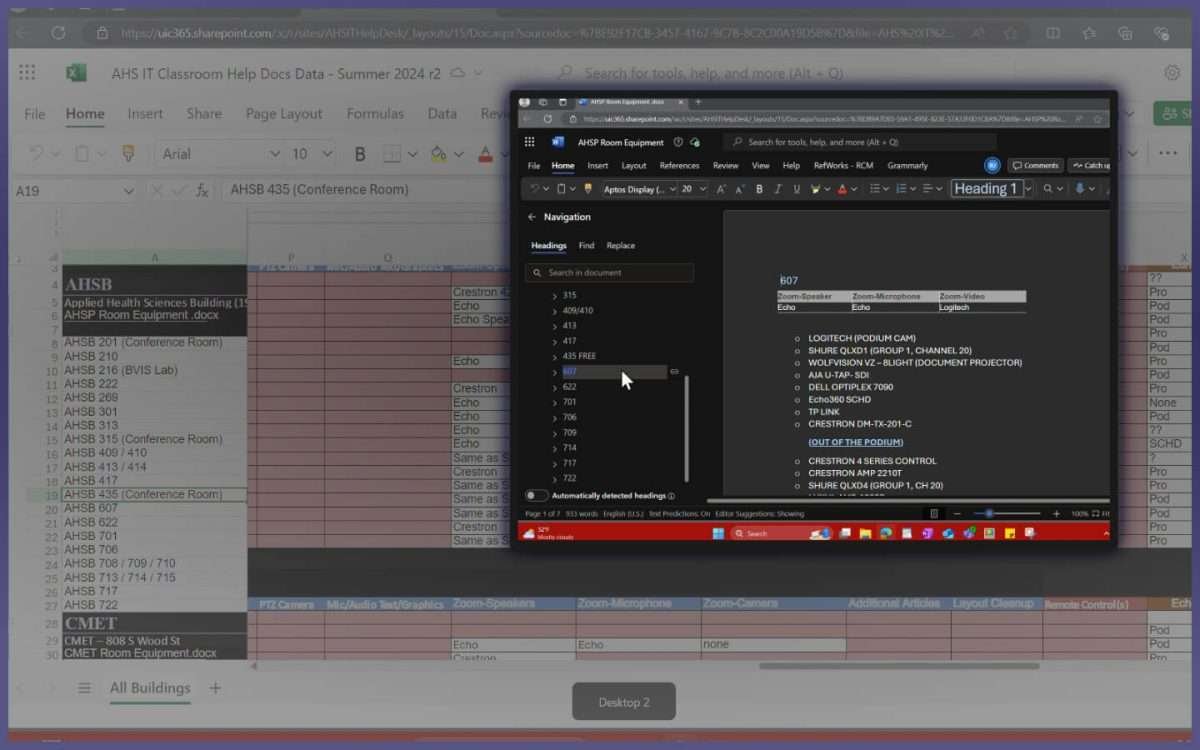Open the Arial font dropdown in Excel
Viewport: 1200px width, 750px height.
274,154
